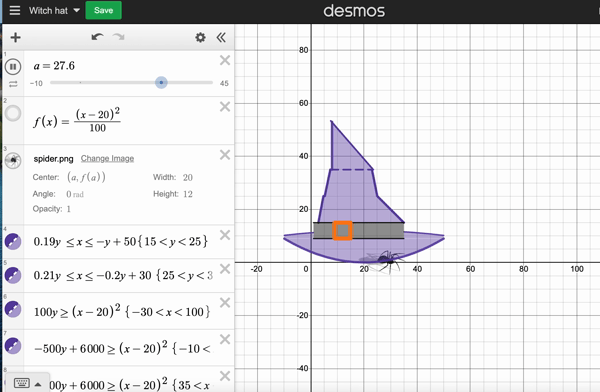
Task: Toggle visibility of spider.png image
Action: pos(13,160)
